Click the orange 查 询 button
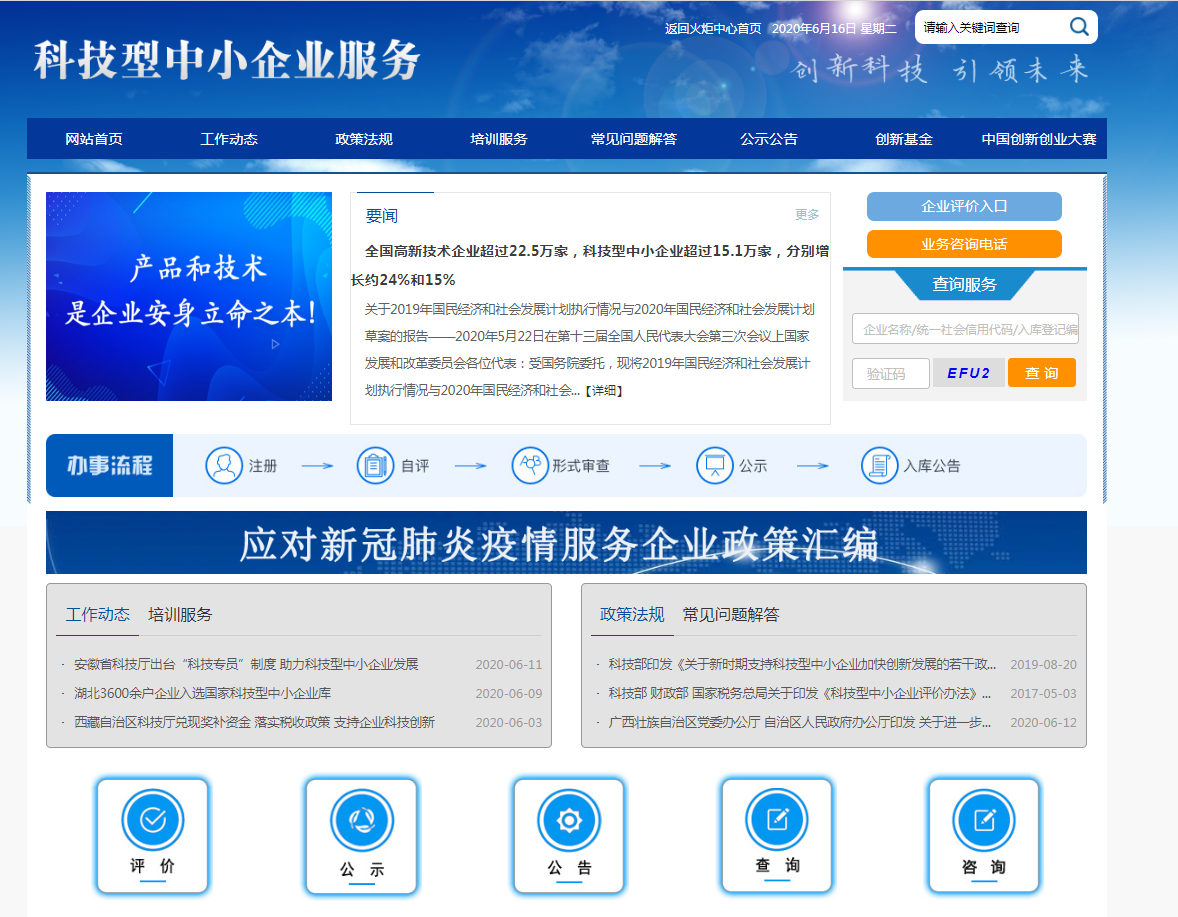1178x917 pixels. tap(1042, 372)
